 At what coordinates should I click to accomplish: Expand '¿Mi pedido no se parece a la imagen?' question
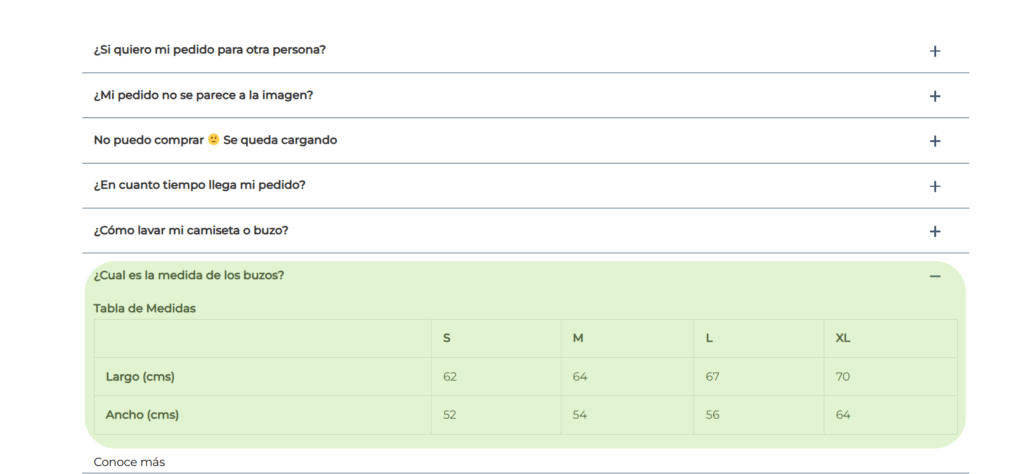526,95
